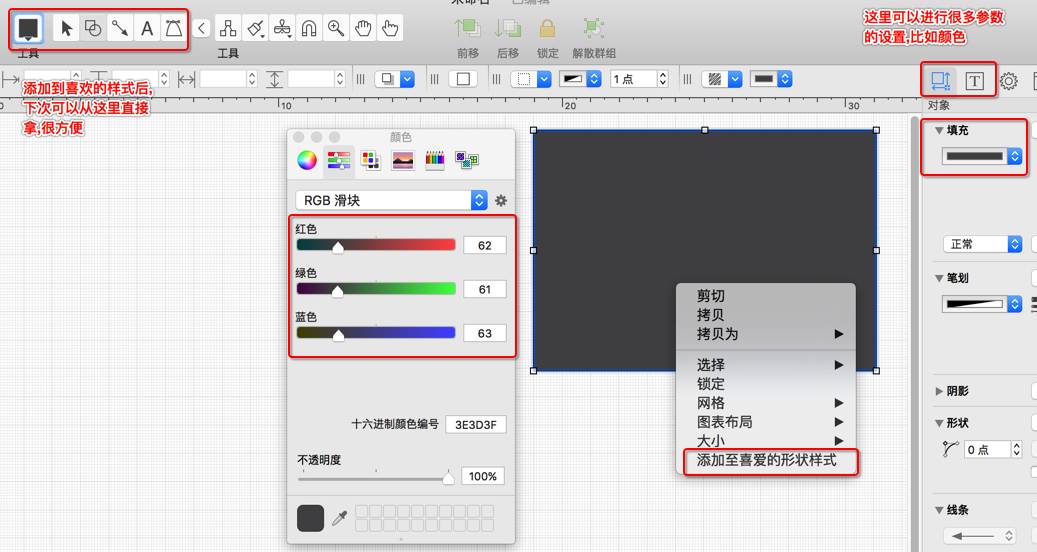Pick the Zoom magnifier tool
This screenshot has height=552, width=1037.
tap(336, 29)
